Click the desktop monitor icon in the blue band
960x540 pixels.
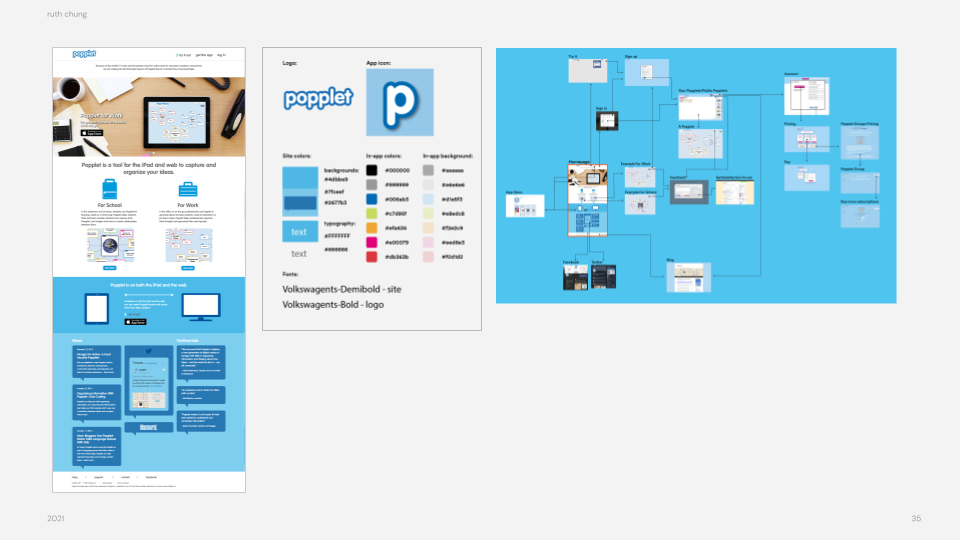click(201, 307)
